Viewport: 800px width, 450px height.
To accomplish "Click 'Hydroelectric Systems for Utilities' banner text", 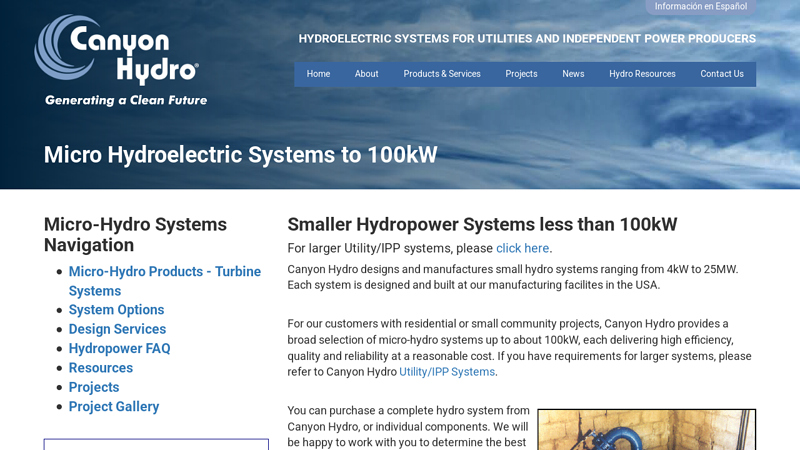I will tap(527, 39).
